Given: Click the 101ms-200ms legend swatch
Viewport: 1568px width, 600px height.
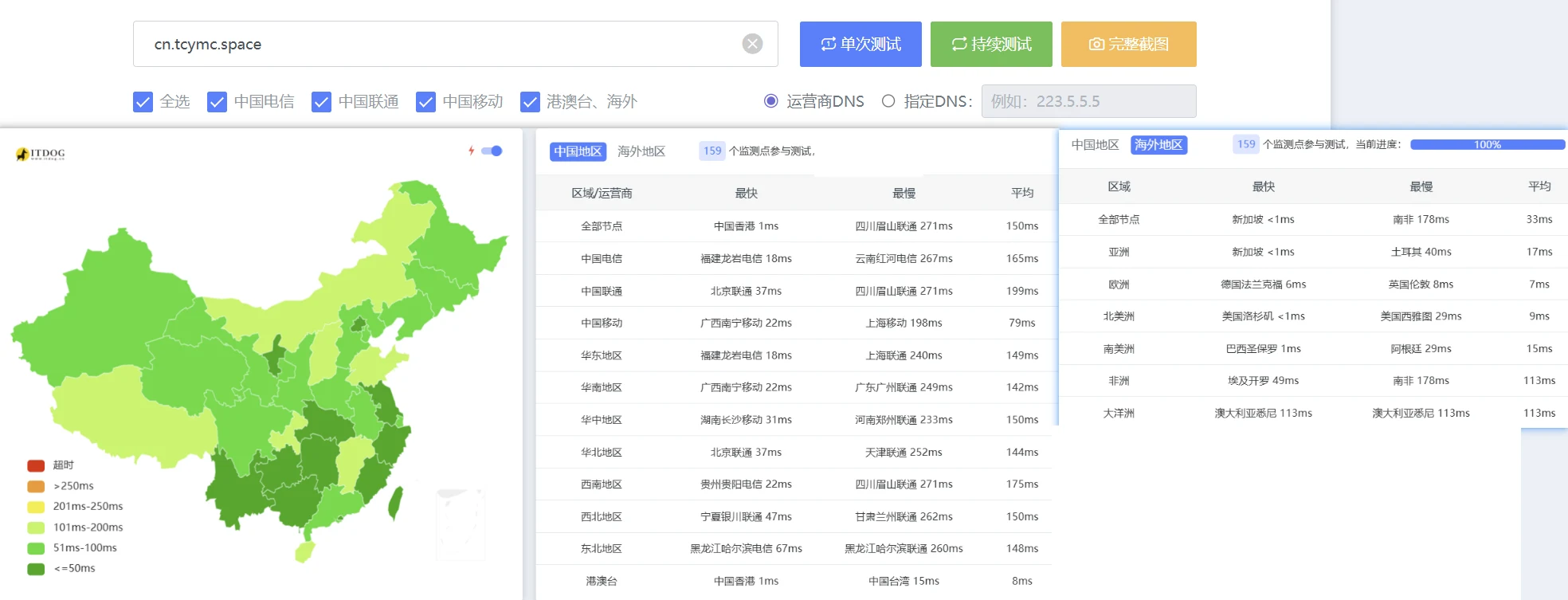Looking at the screenshot, I should (36, 527).
